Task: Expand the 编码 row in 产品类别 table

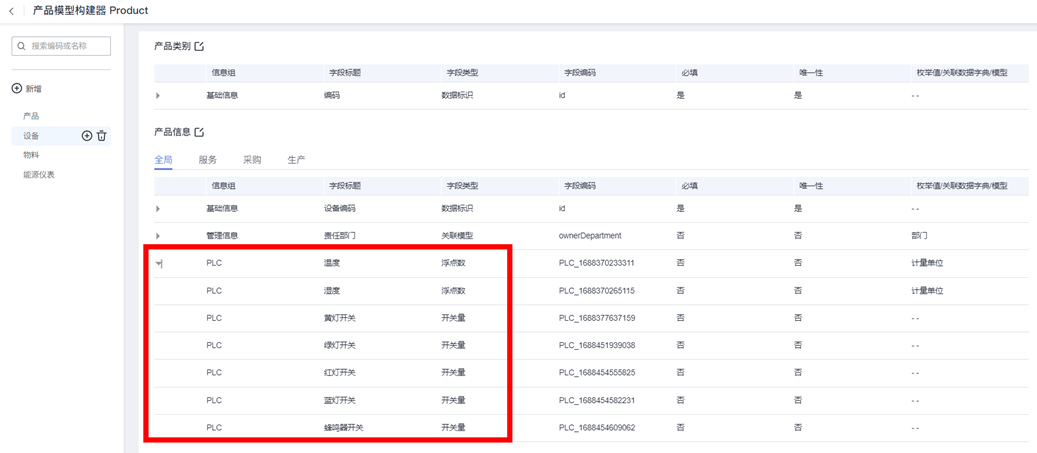Action: click(158, 96)
